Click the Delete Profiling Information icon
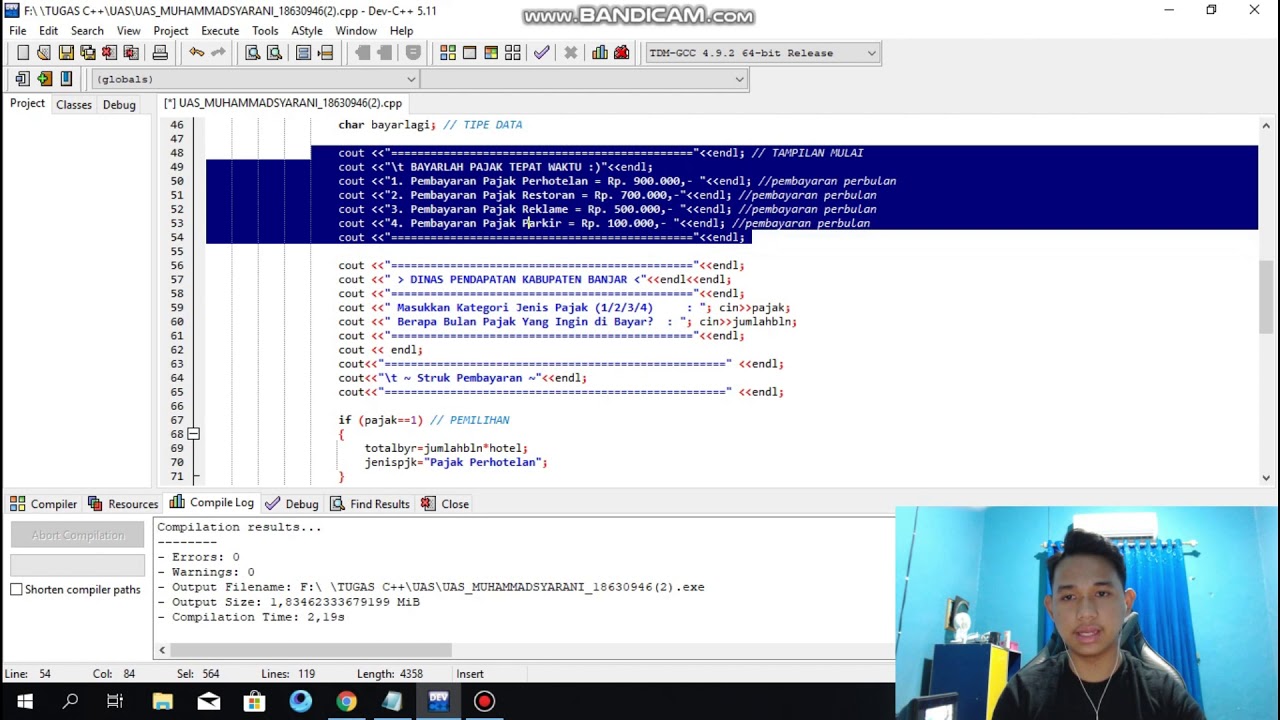Screen dimensions: 1280x720 click(621, 53)
